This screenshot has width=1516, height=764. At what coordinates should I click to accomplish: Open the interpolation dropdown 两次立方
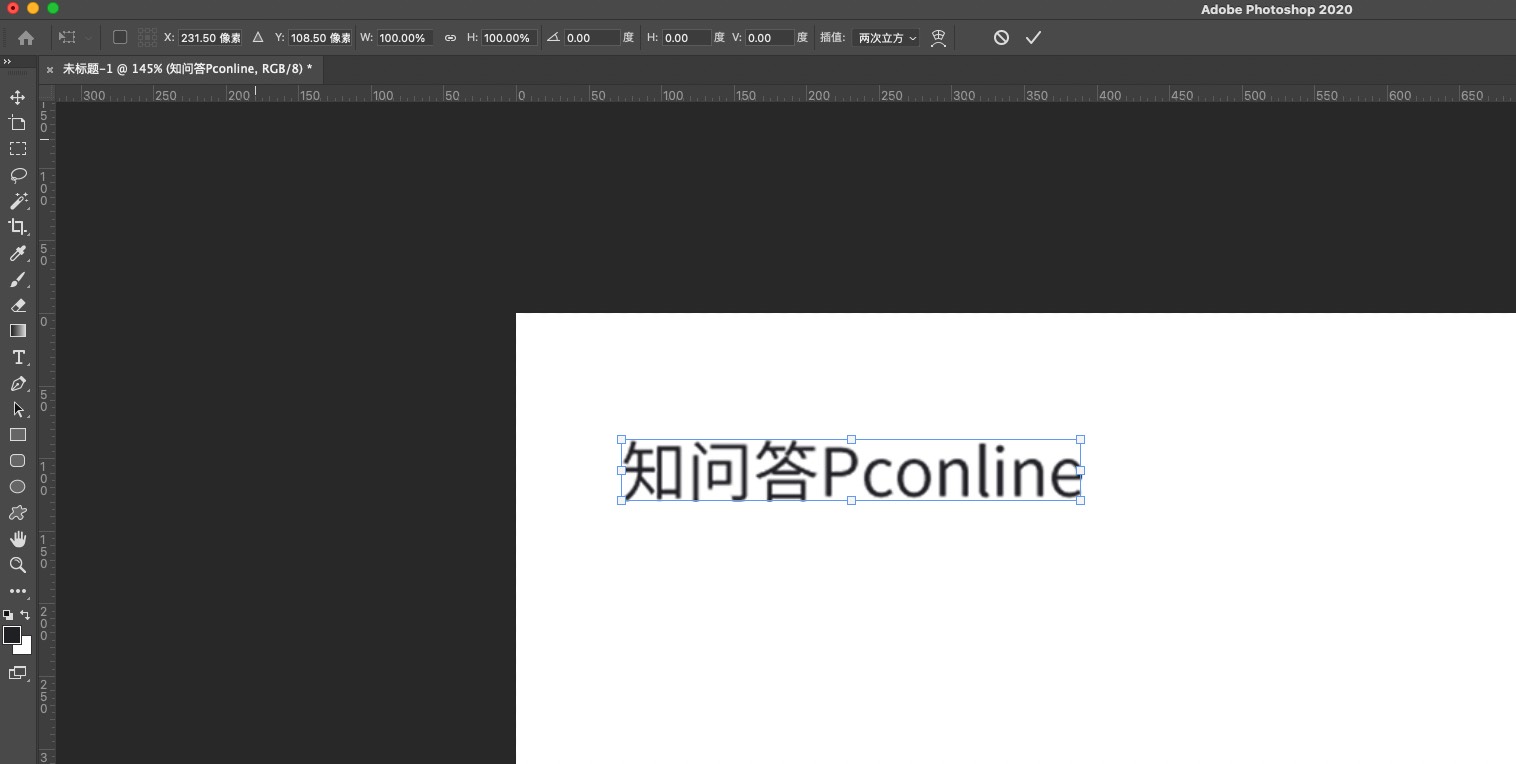click(x=885, y=38)
